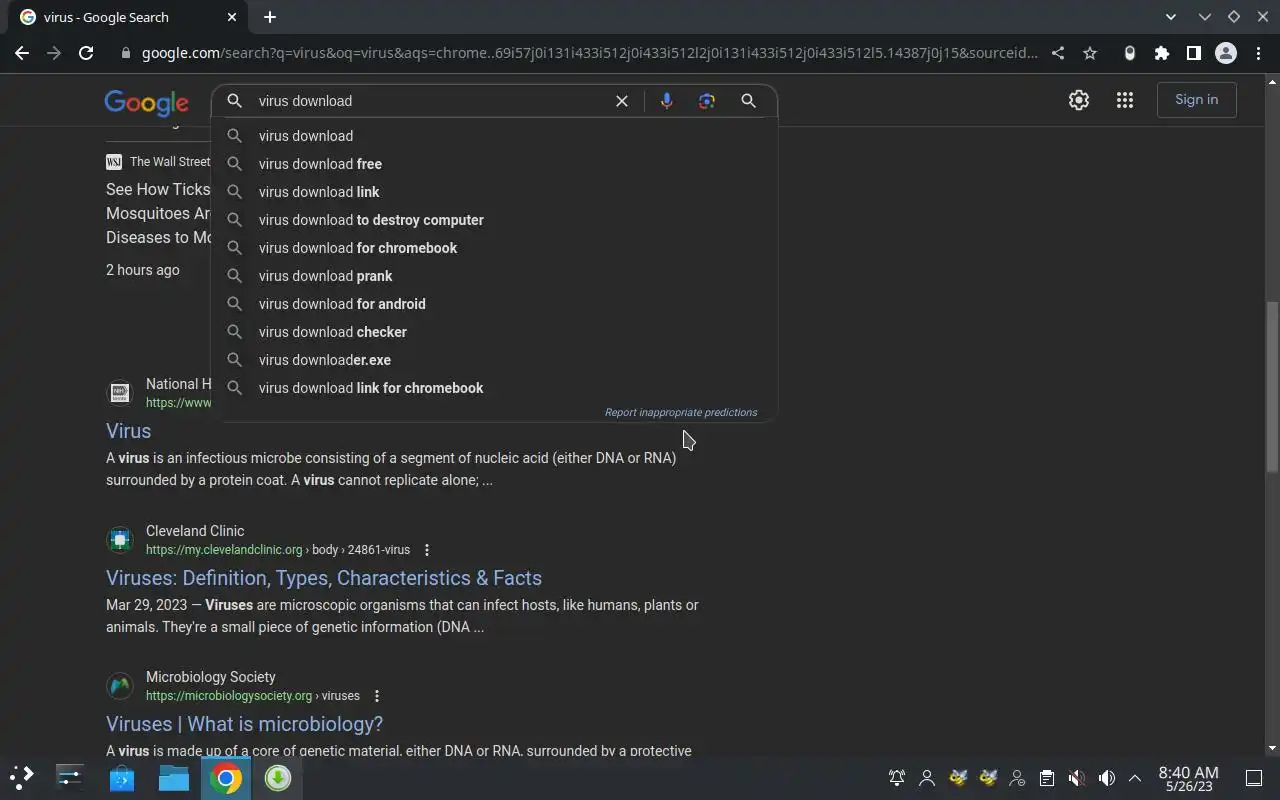Open the clock showing 8:40 AM
This screenshot has height=800, width=1280.
pos(1188,778)
